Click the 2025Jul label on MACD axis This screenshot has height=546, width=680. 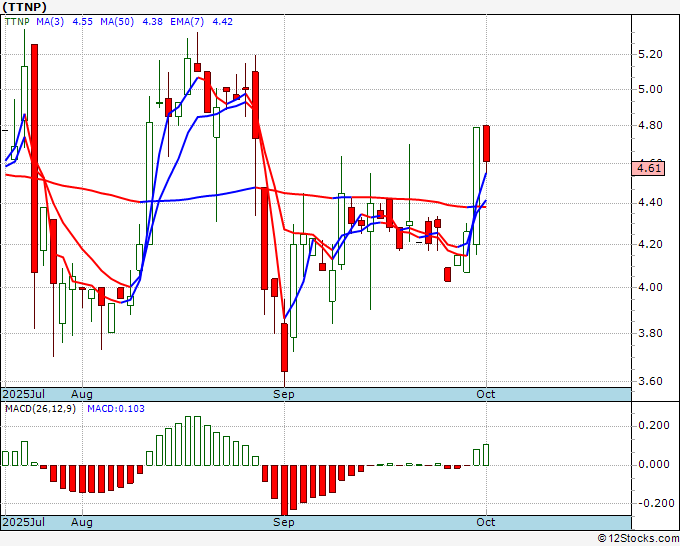point(24,523)
